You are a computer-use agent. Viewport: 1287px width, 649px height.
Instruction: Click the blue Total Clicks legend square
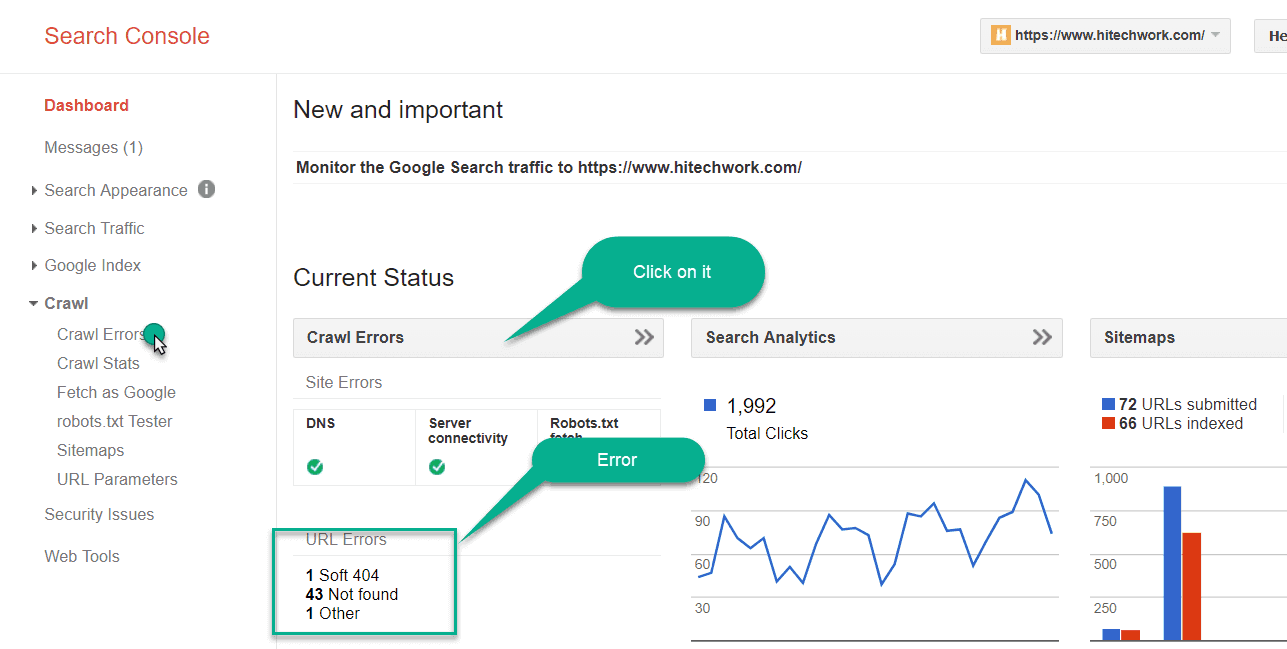point(710,405)
